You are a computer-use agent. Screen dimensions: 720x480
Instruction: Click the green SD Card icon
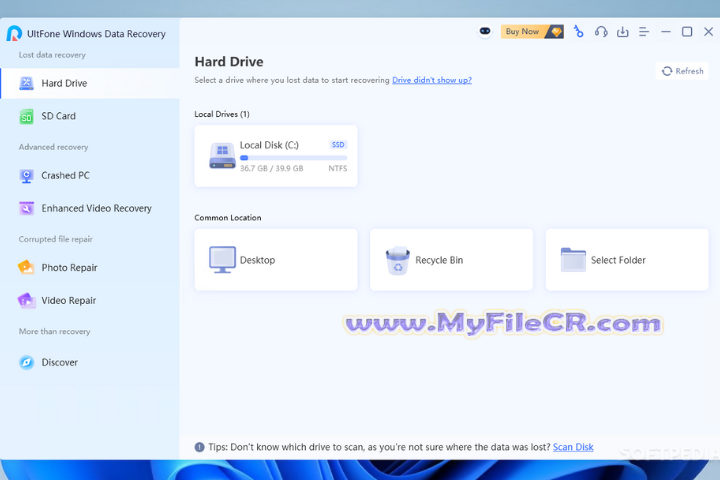tap(26, 117)
